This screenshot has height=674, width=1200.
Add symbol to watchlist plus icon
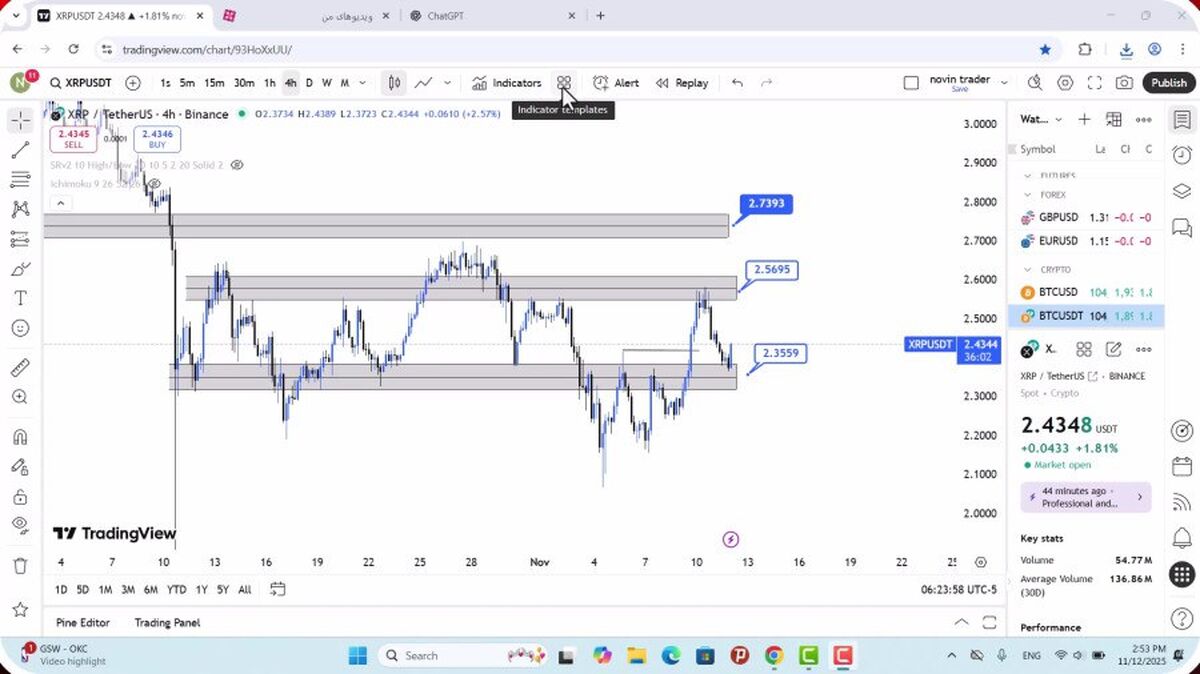pos(1084,119)
